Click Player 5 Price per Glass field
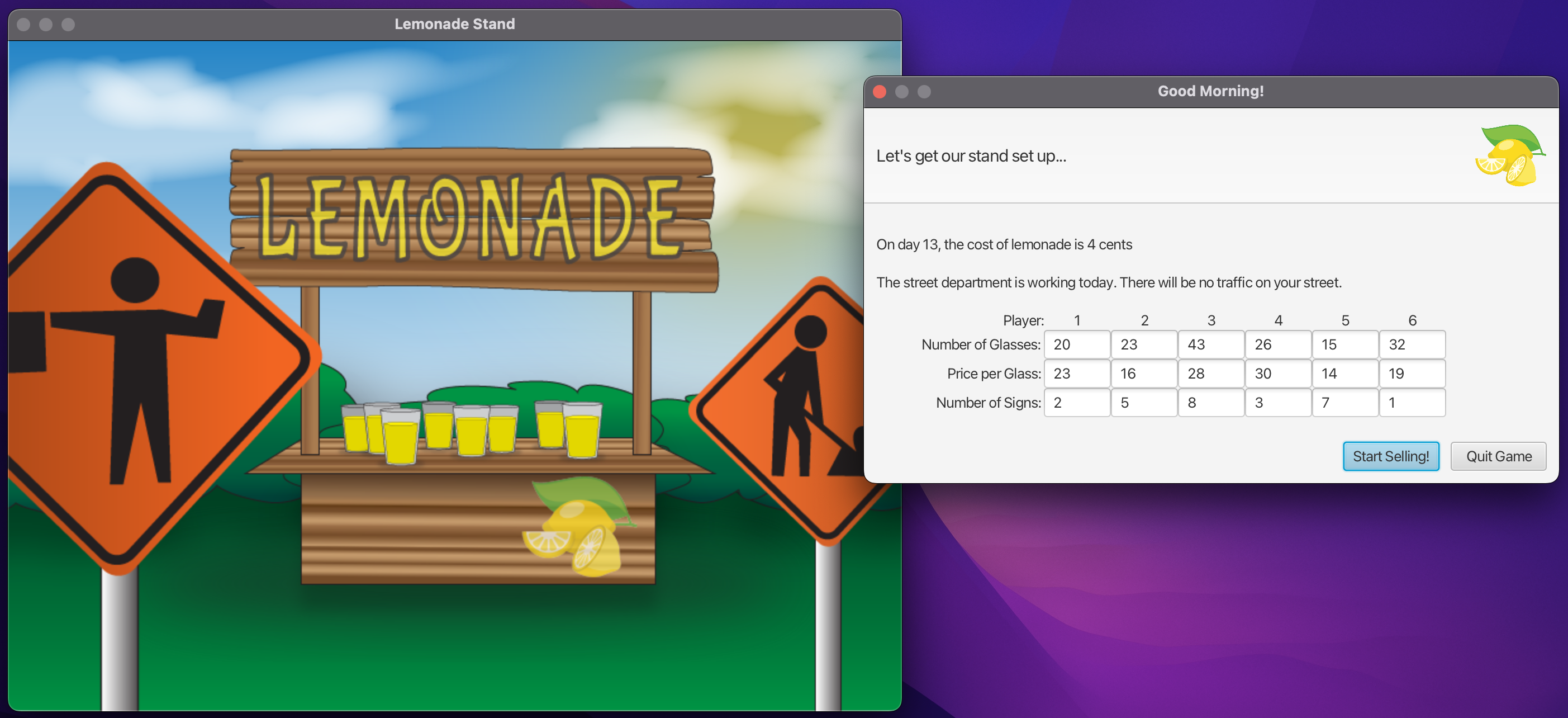1568x718 pixels. pos(1344,374)
